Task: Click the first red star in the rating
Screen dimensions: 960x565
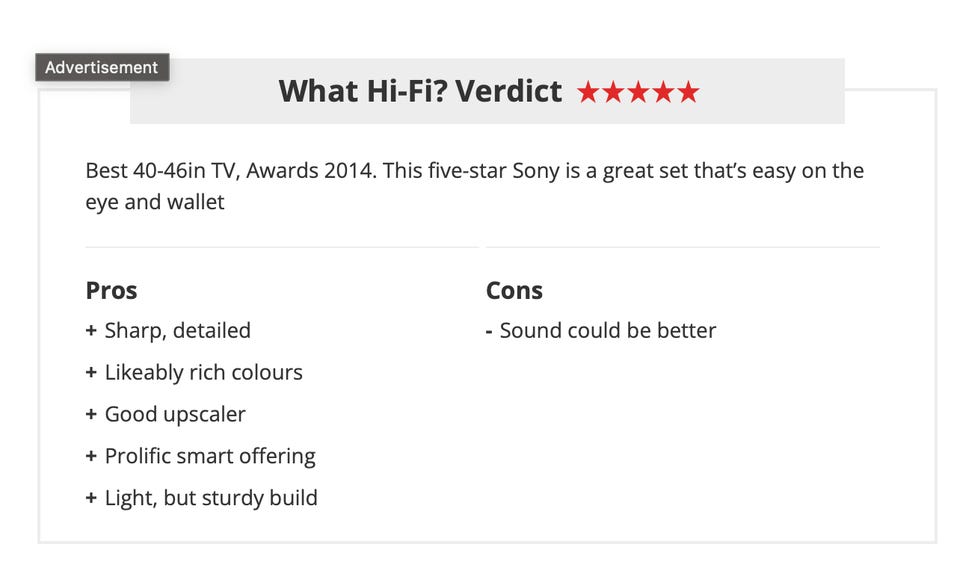Action: 588,93
